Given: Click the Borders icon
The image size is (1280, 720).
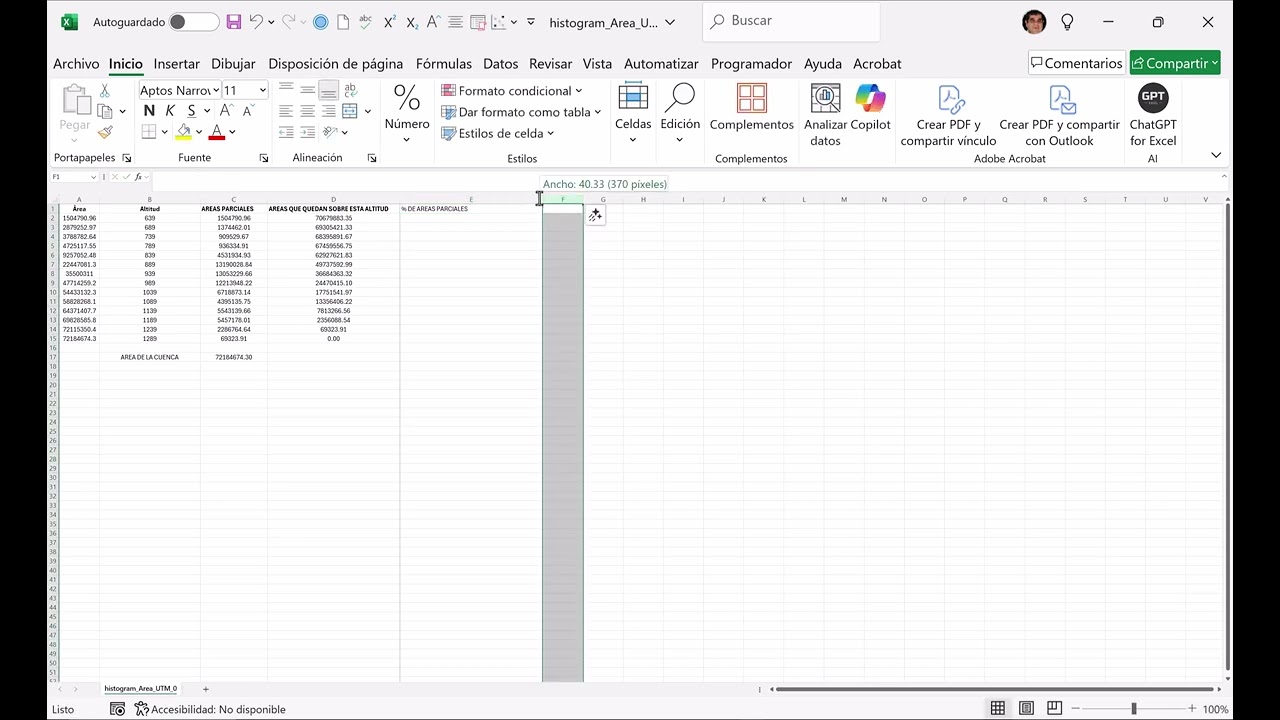Looking at the screenshot, I should 149,132.
